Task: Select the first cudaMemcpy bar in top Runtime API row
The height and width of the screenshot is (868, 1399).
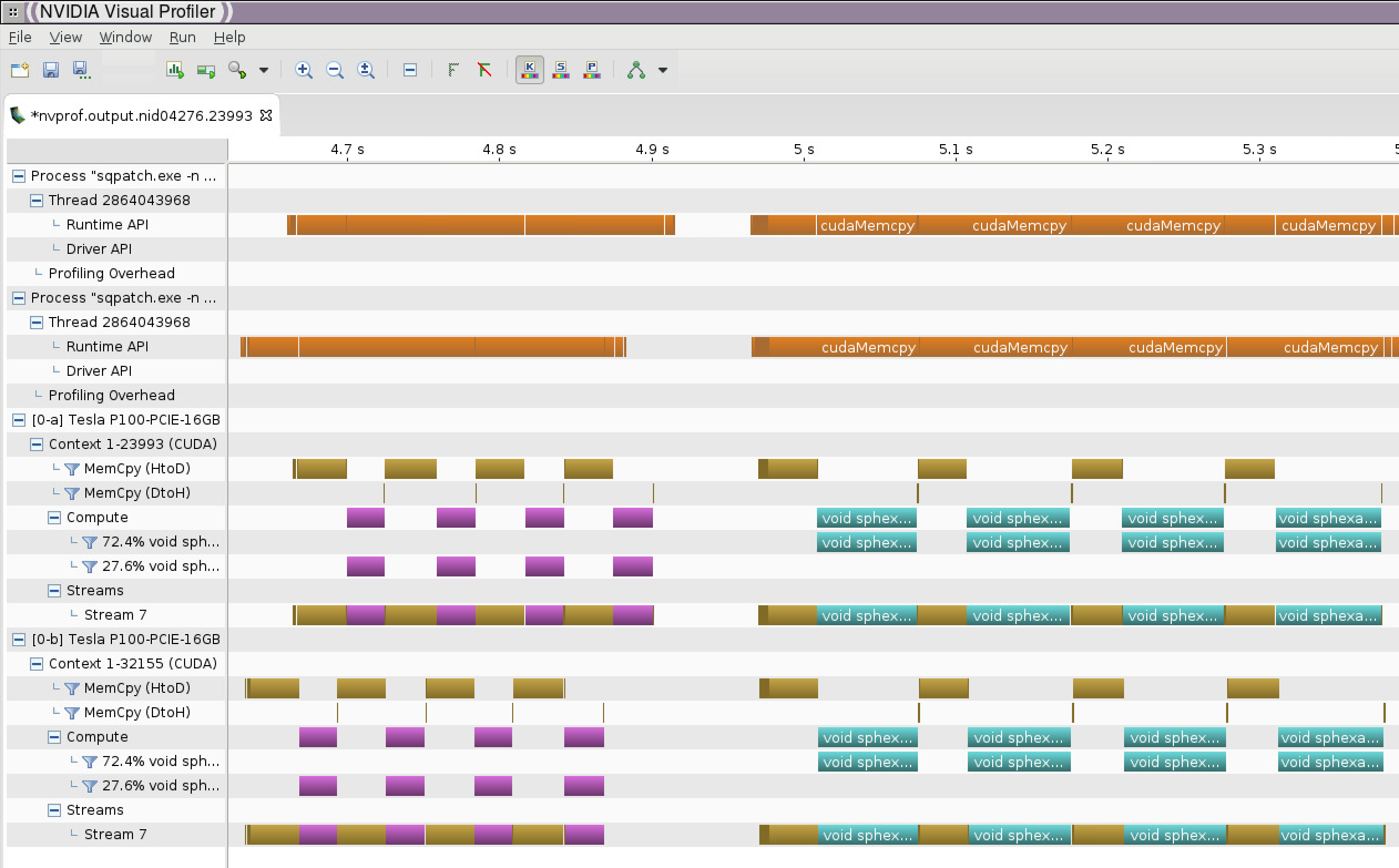Action: (867, 225)
